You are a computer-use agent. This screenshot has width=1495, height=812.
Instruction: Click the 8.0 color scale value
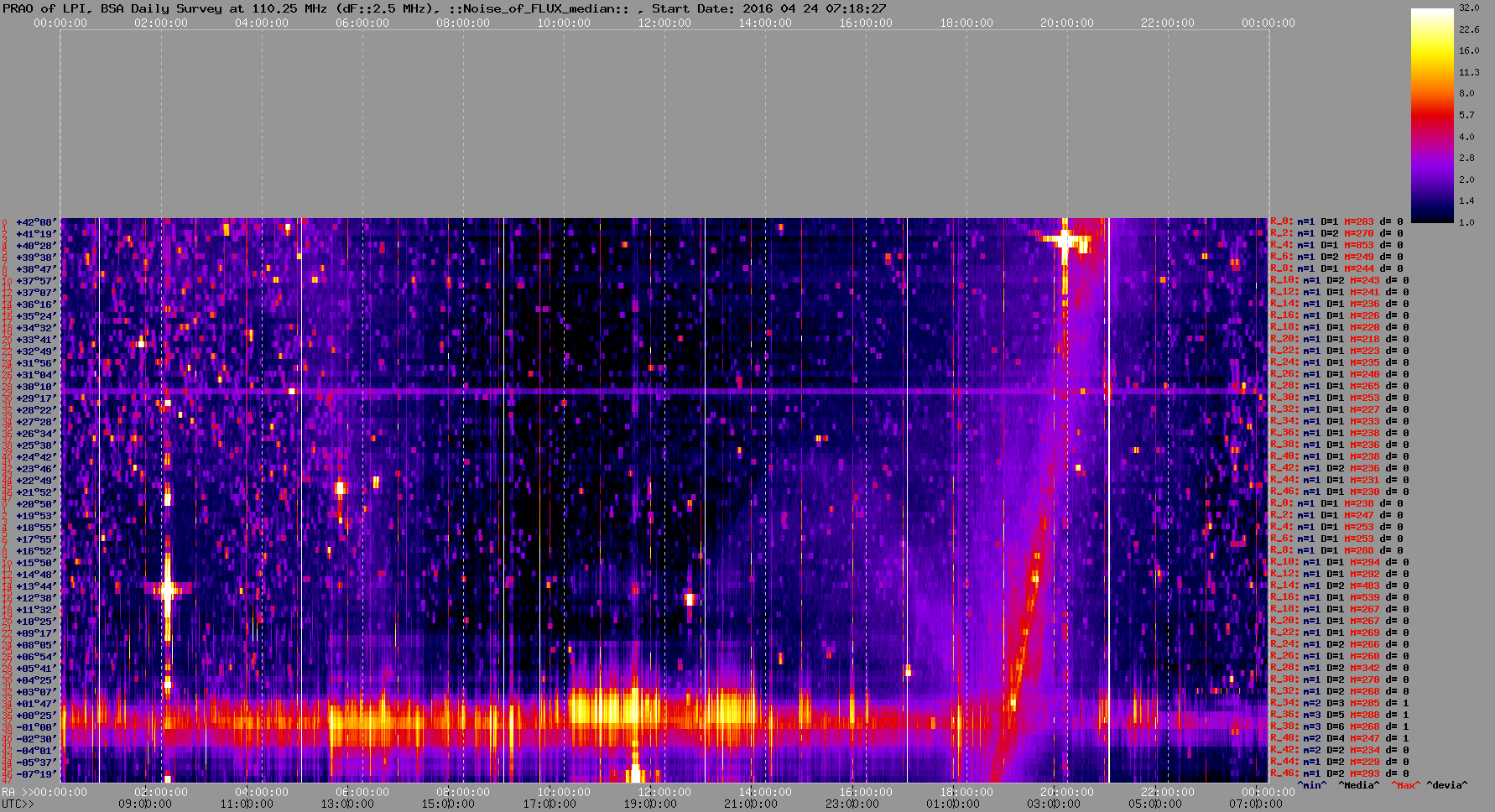tap(1466, 93)
